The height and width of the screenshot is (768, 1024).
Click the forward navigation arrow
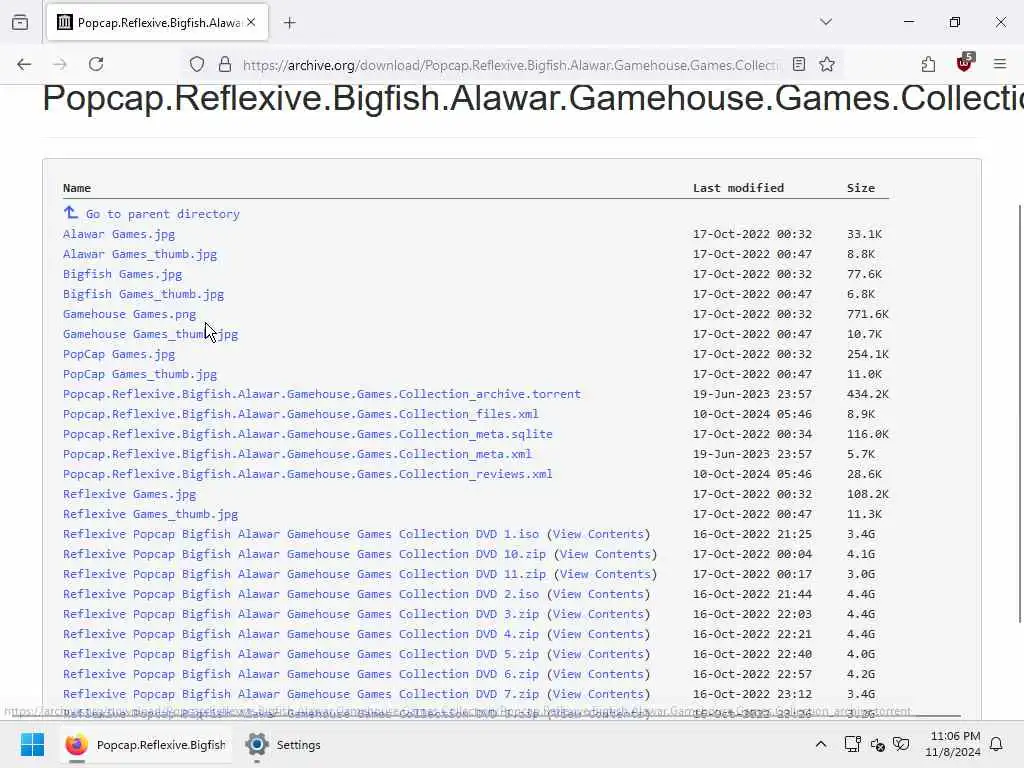(60, 64)
